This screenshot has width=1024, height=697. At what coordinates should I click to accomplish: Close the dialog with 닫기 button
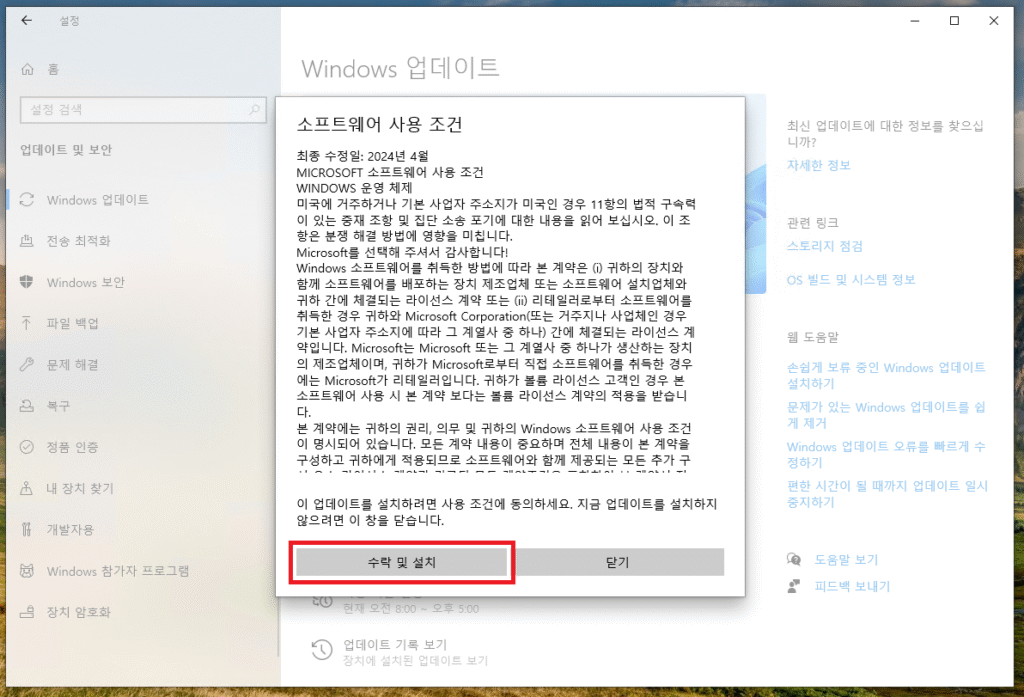pyautogui.click(x=618, y=562)
